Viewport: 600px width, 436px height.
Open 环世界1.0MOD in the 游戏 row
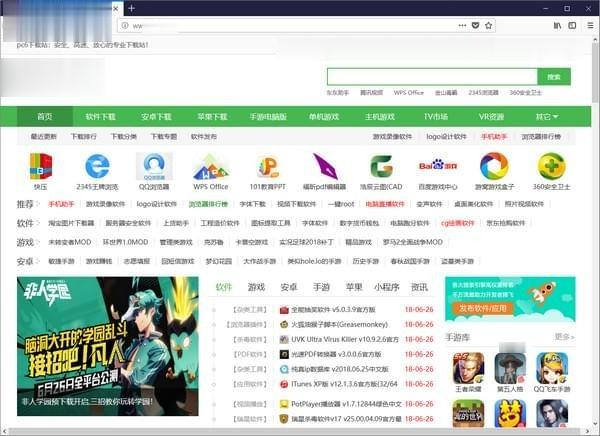(126, 242)
